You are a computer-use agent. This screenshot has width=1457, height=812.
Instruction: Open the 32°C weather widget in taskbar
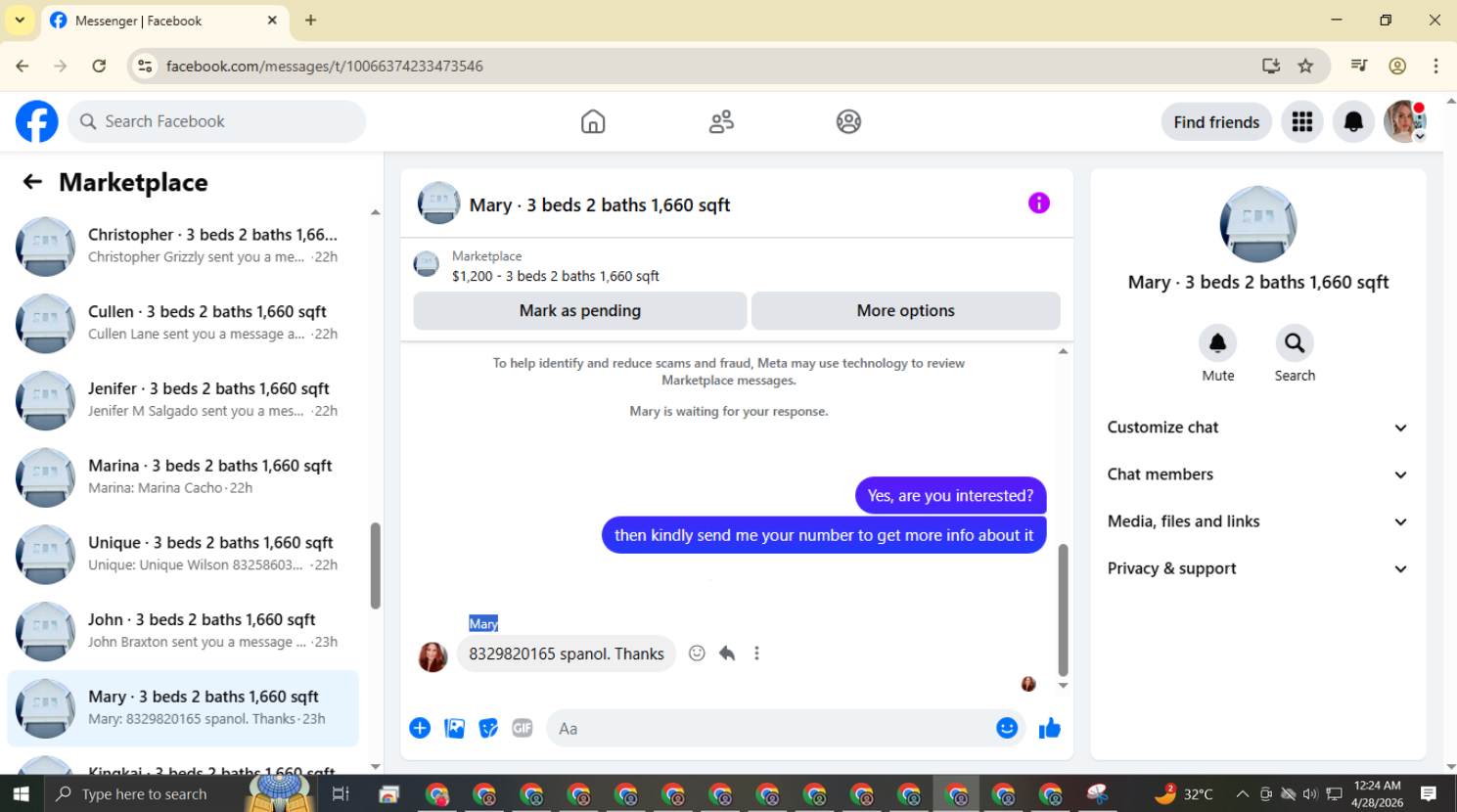point(1184,793)
